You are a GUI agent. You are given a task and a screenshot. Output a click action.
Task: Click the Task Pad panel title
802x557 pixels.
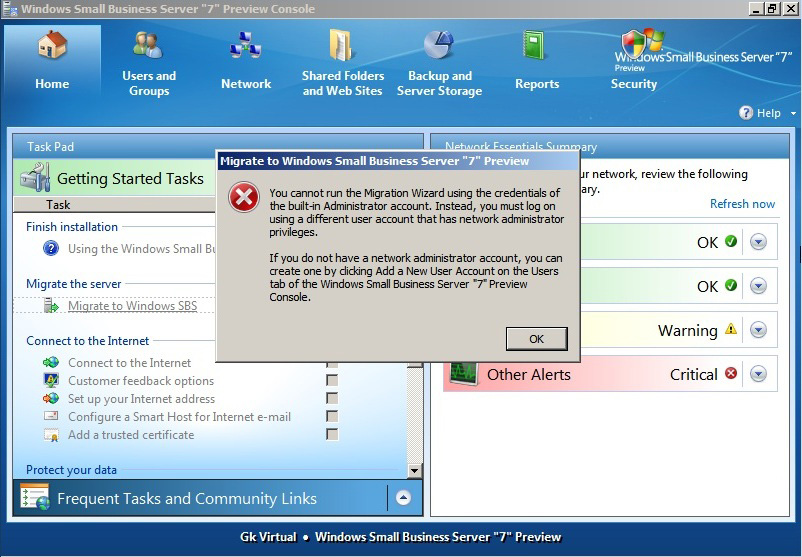click(50, 147)
